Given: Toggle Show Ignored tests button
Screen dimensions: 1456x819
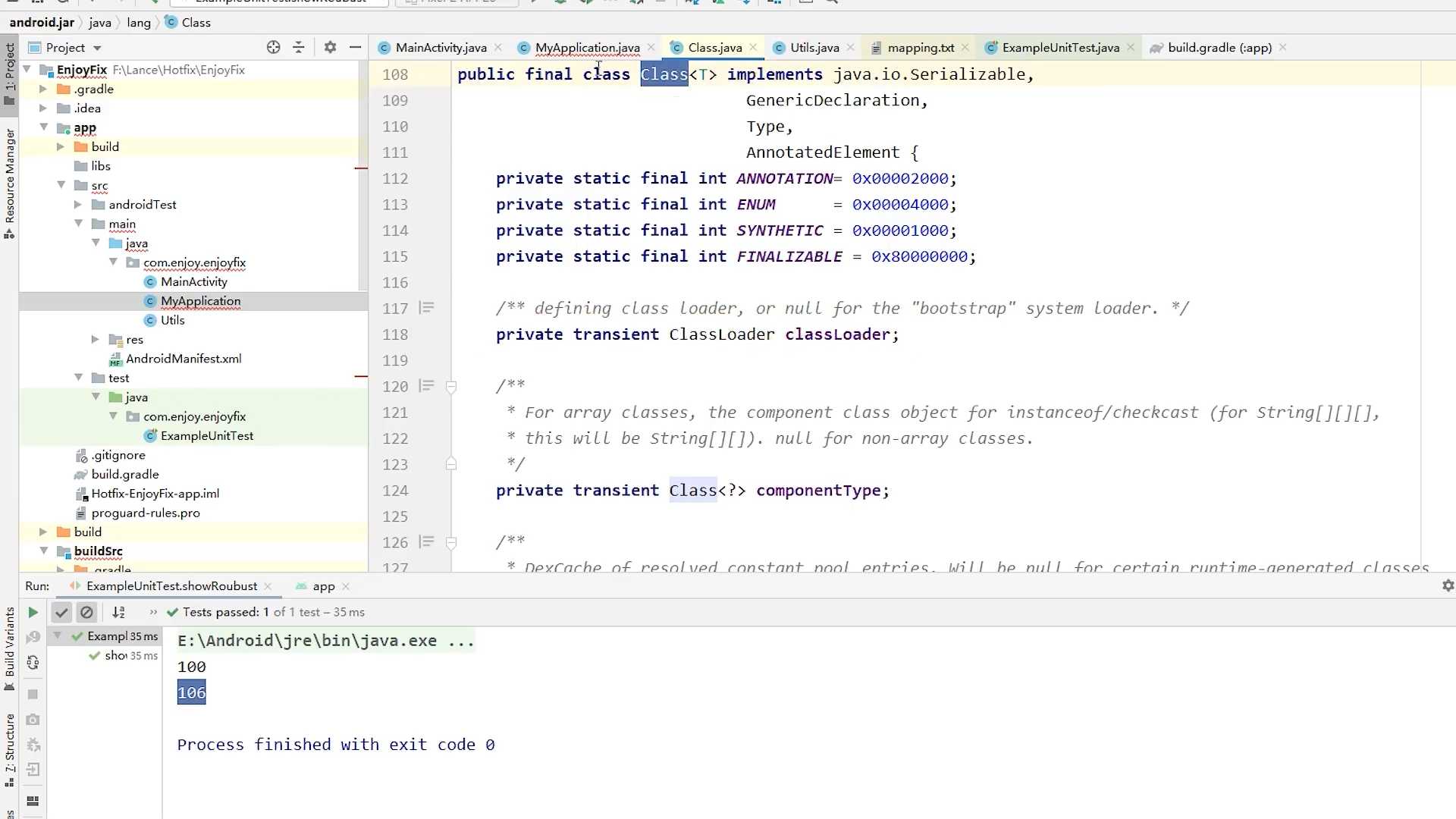Looking at the screenshot, I should [x=86, y=612].
